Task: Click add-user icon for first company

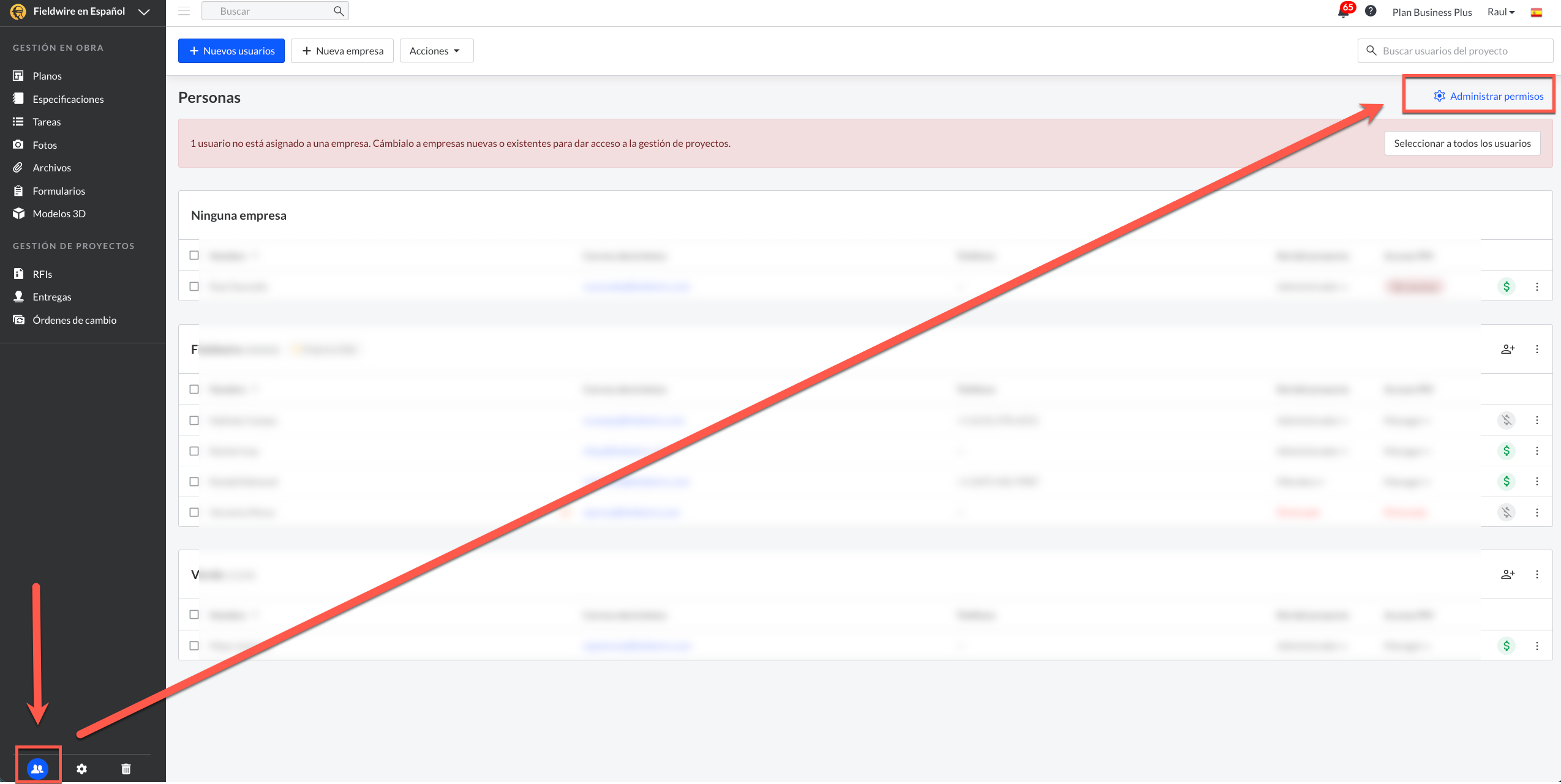Action: pos(1508,349)
